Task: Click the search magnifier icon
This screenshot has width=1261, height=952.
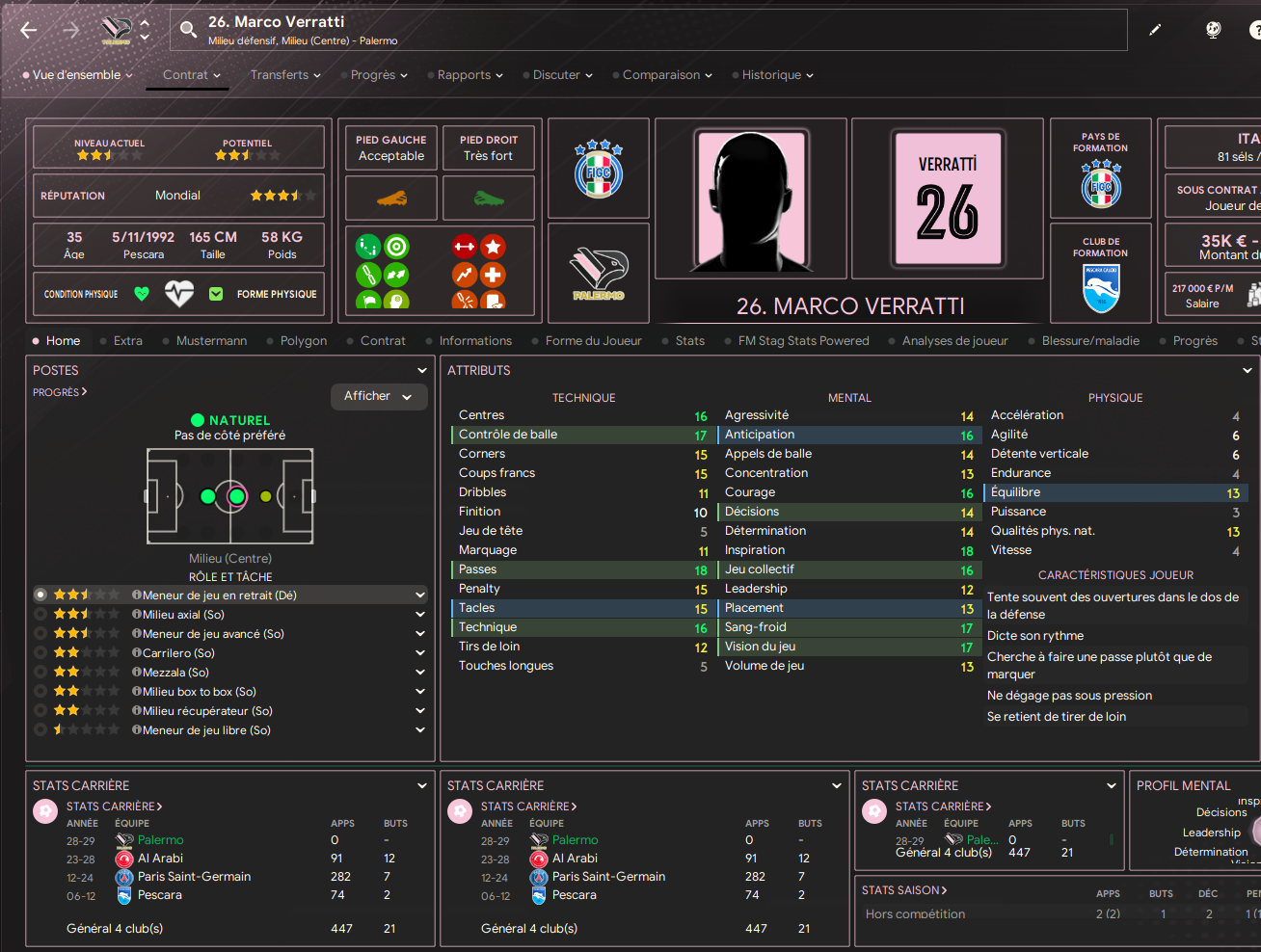Action: click(x=188, y=31)
